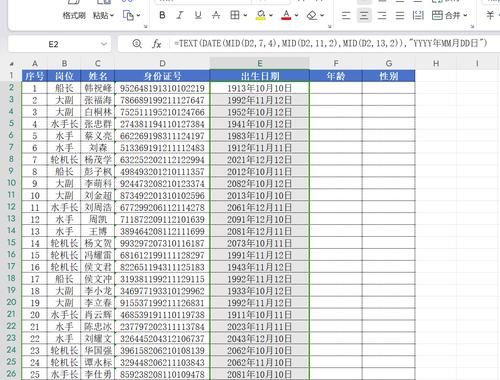The image size is (500, 380).
Task: Select column F header
Action: click(336, 63)
